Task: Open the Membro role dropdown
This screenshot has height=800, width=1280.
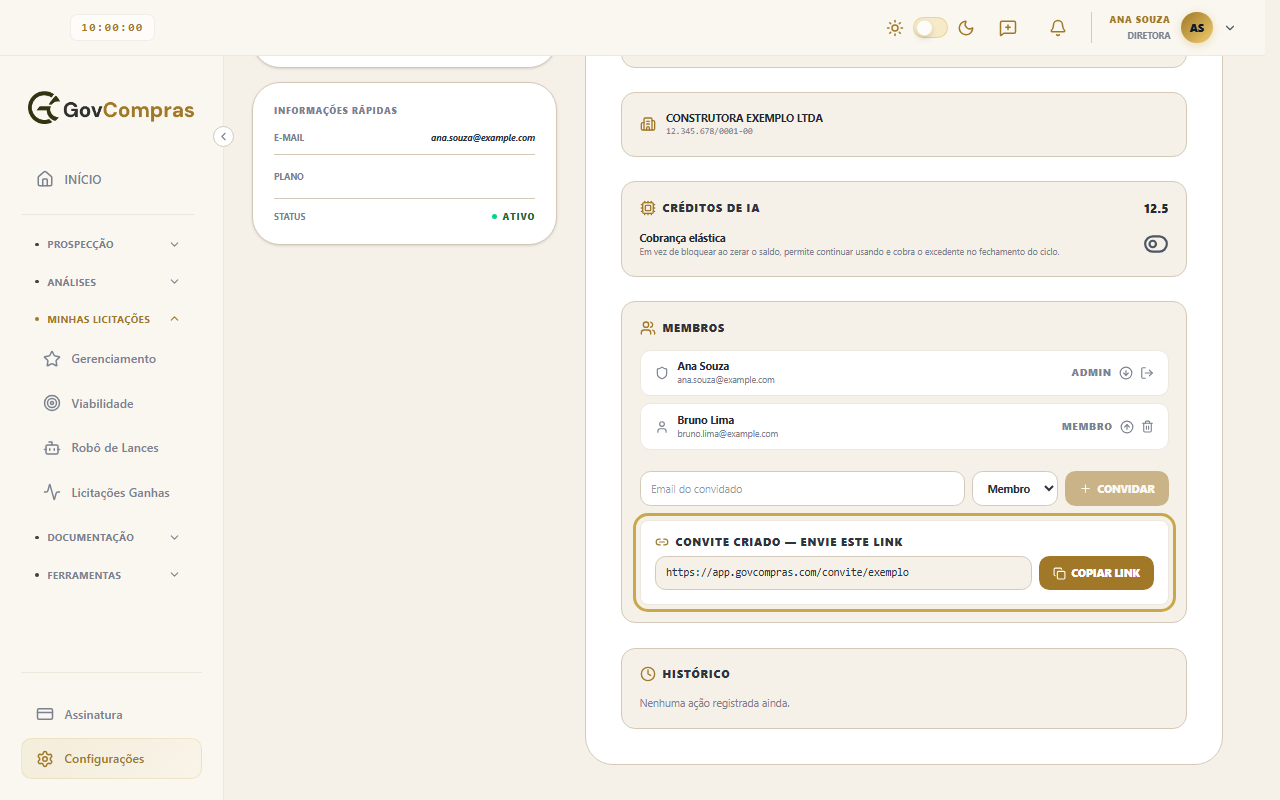Action: (x=1015, y=489)
